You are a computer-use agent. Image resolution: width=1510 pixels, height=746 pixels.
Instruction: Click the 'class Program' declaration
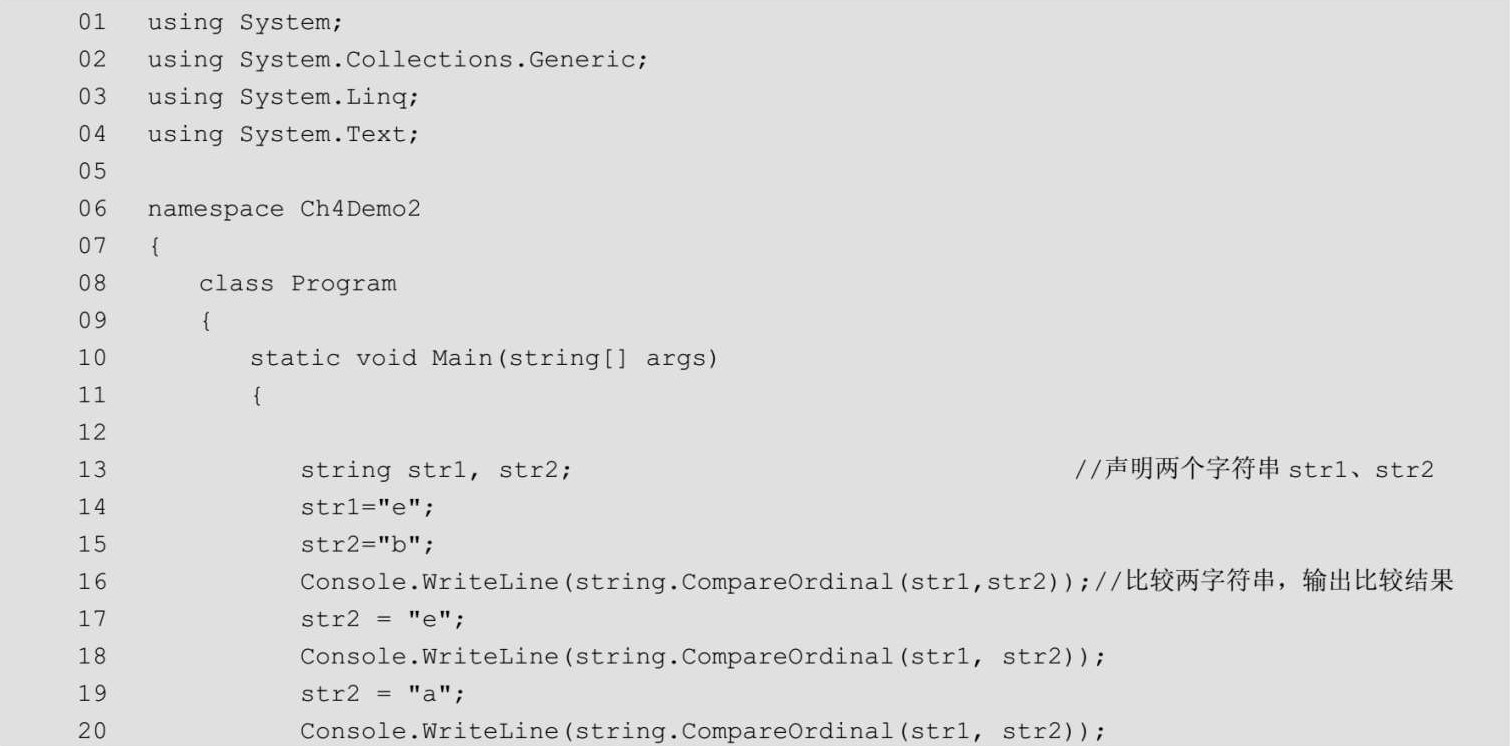(297, 284)
